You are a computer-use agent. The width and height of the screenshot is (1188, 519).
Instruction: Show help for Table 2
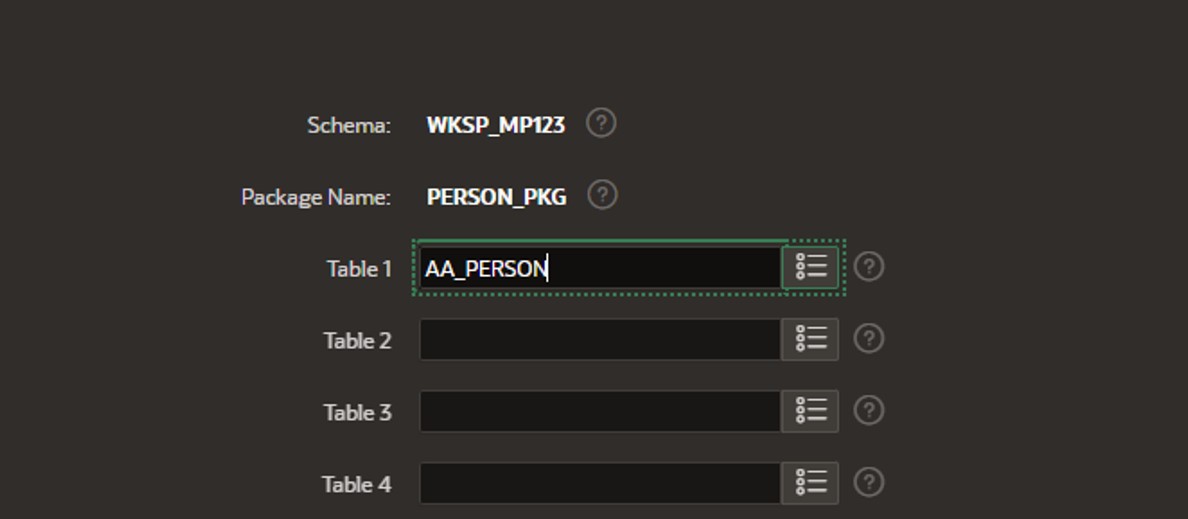tap(869, 339)
